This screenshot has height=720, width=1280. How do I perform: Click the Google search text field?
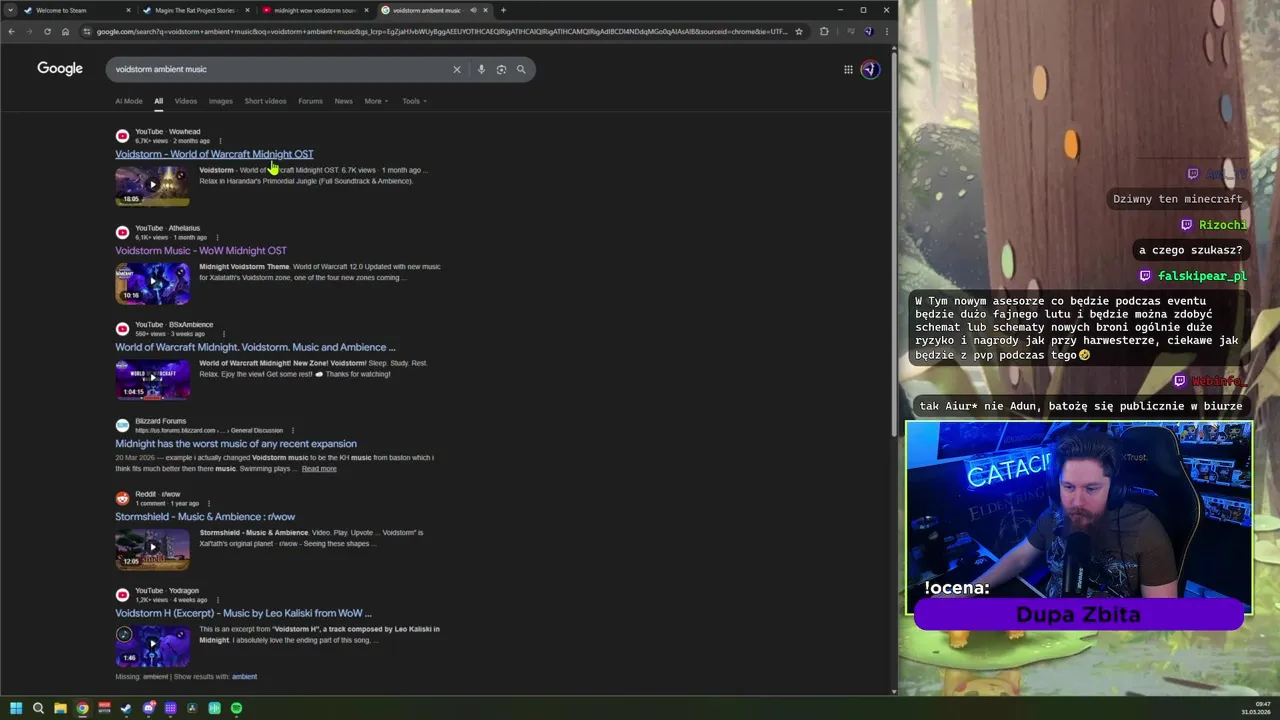[280, 69]
